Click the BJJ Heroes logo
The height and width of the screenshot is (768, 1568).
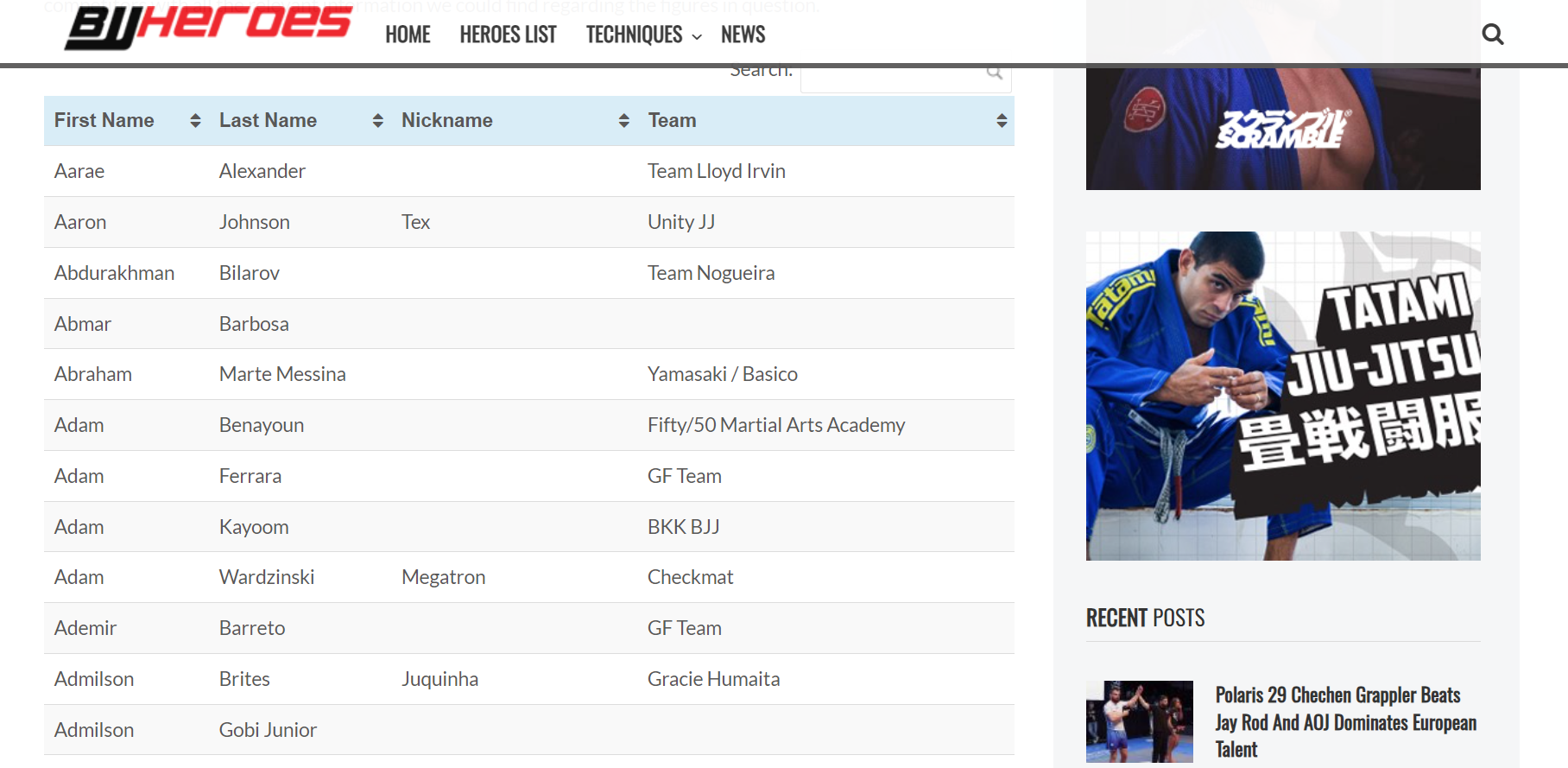coord(208,27)
